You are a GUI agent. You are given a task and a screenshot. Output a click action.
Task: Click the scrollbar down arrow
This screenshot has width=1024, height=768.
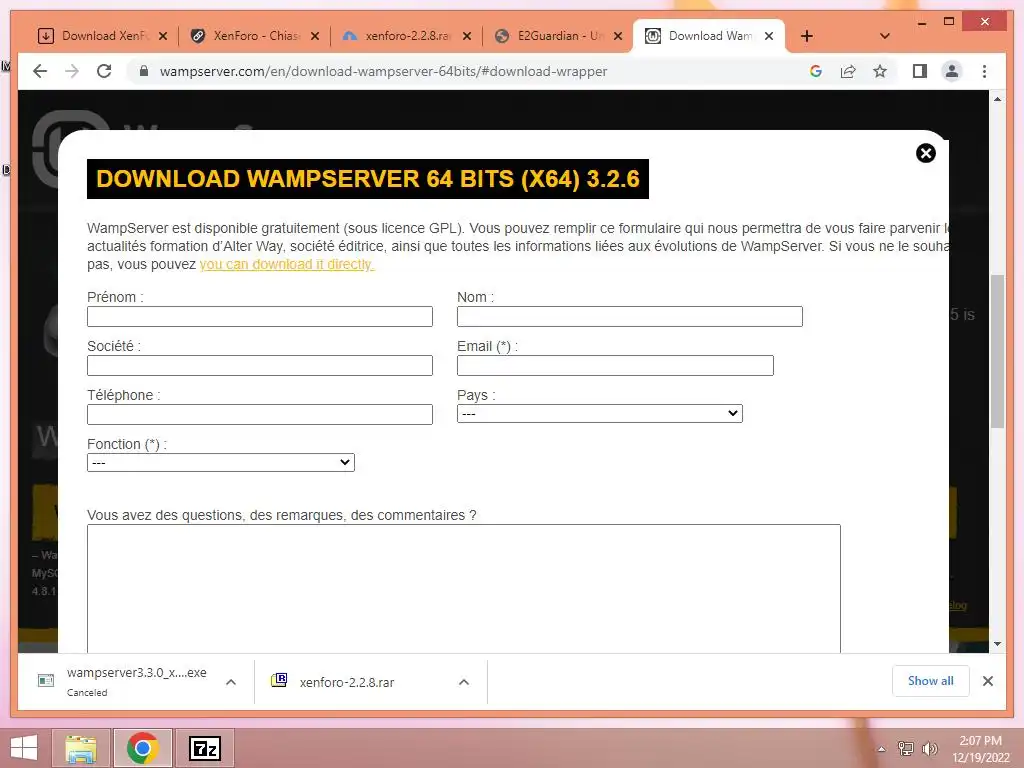point(997,644)
